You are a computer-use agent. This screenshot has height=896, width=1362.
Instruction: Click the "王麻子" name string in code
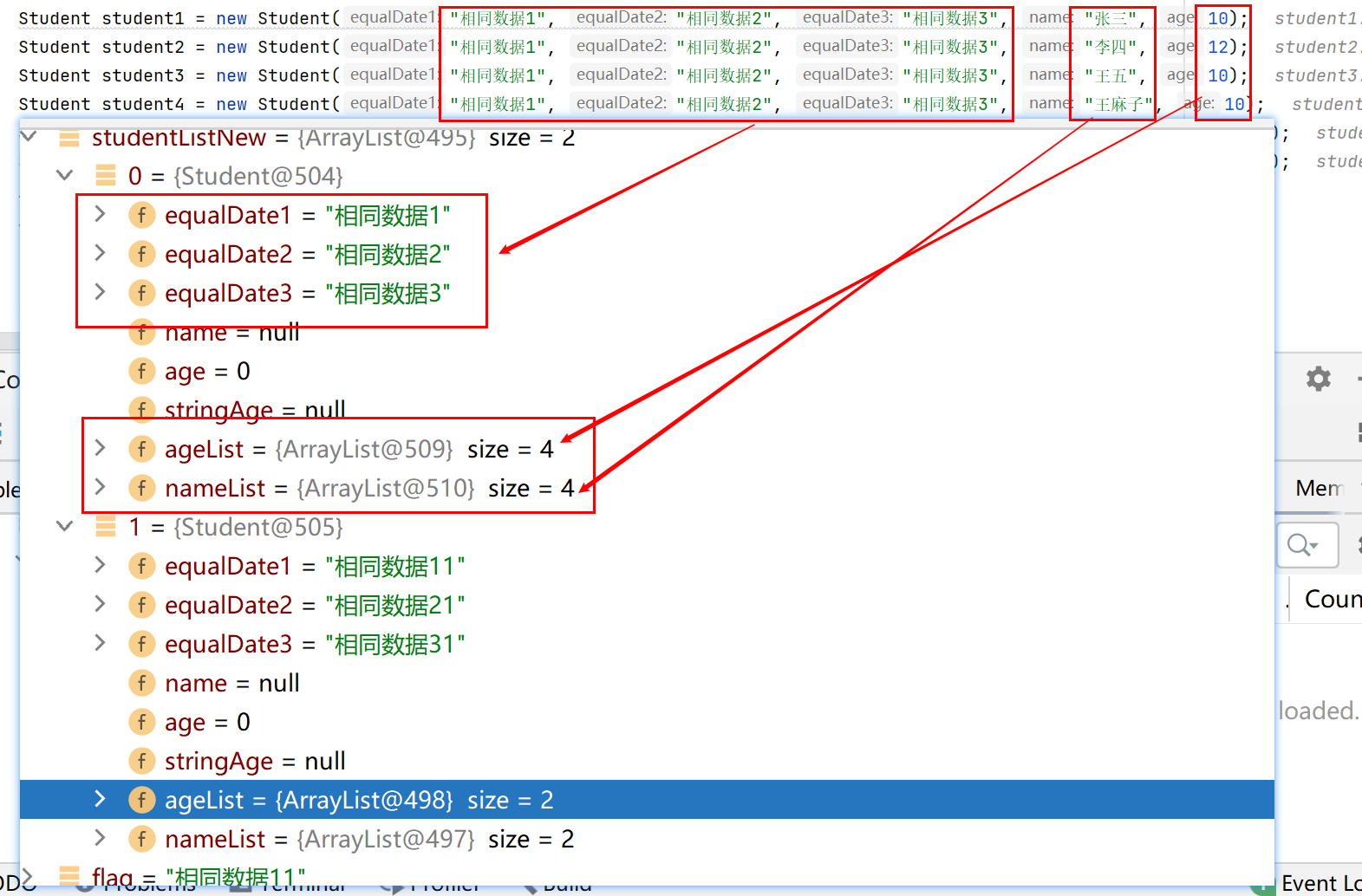(1118, 104)
